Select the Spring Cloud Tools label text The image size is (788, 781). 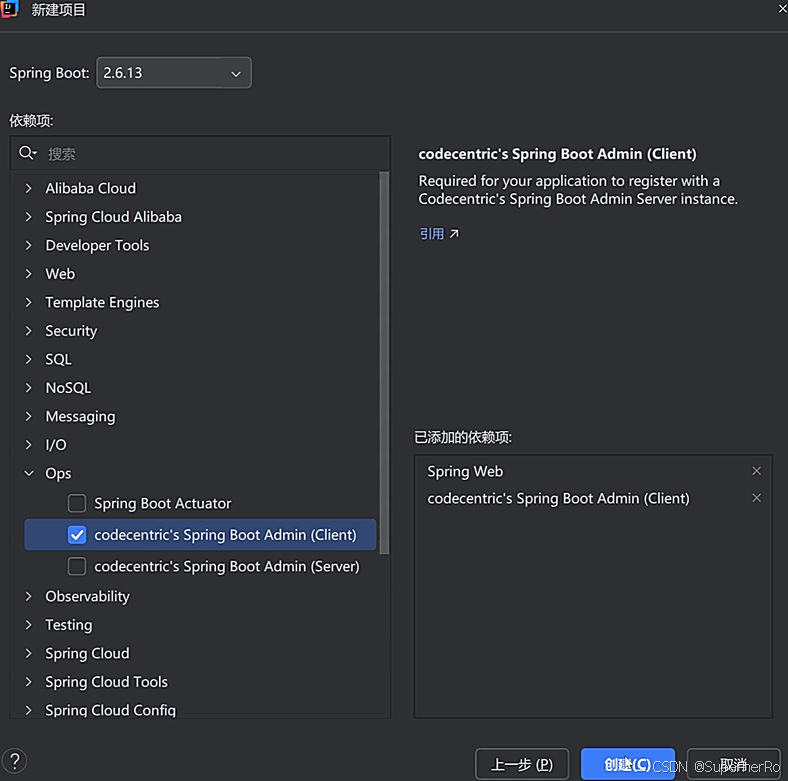point(107,682)
